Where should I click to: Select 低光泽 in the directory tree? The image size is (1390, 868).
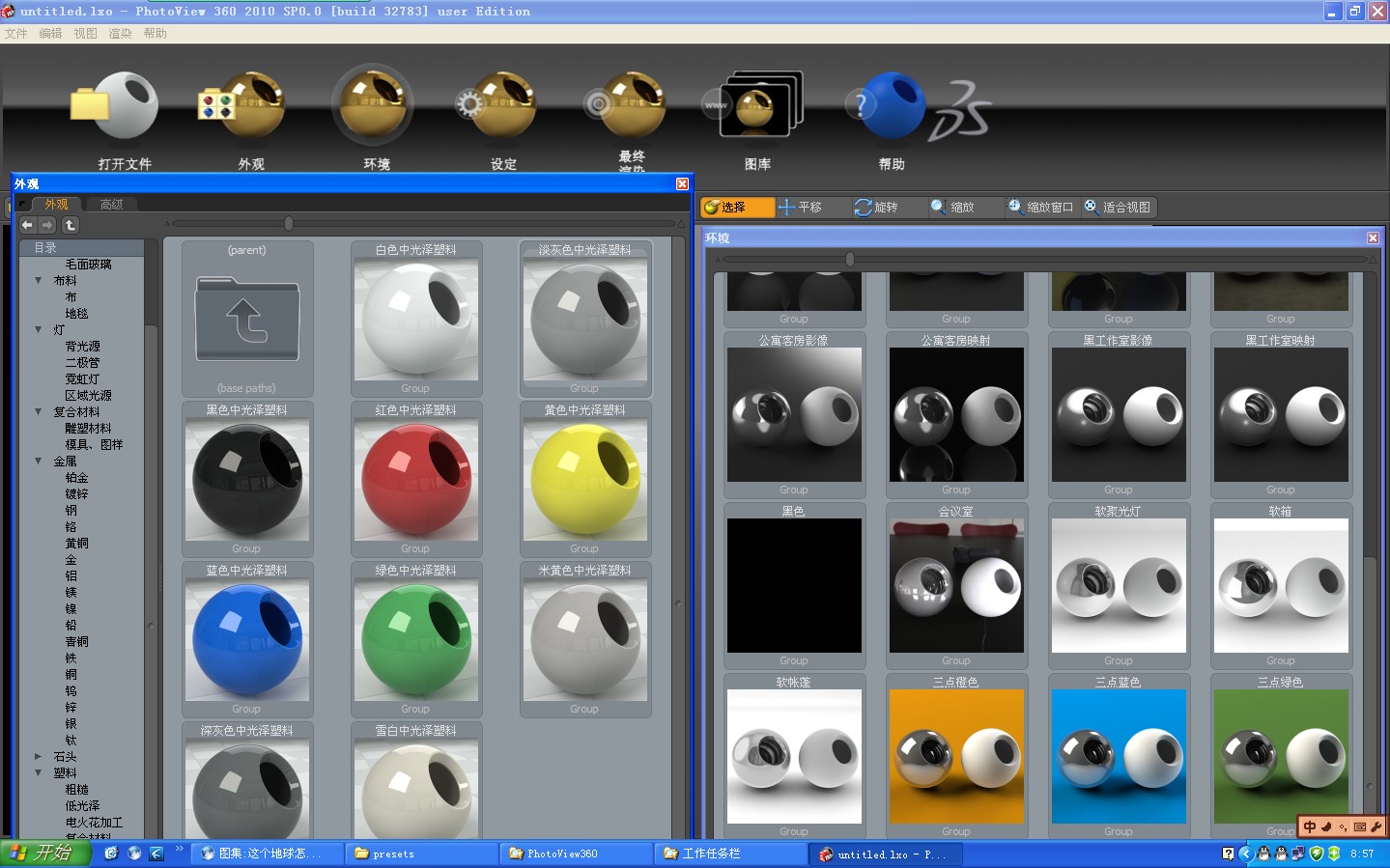click(x=82, y=806)
